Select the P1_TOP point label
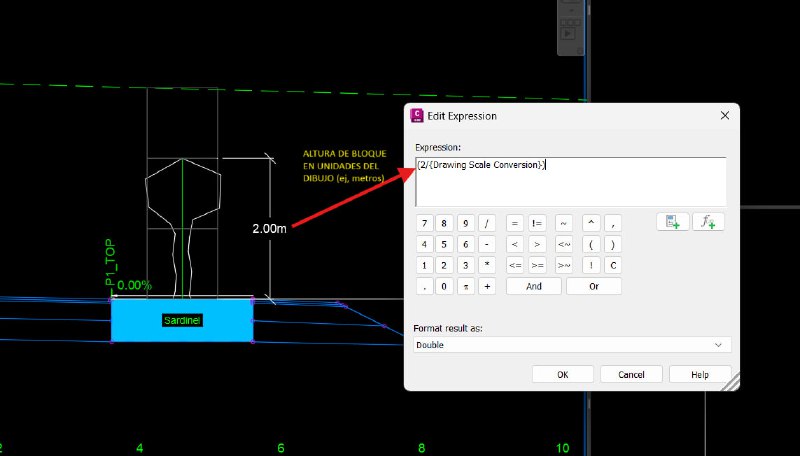 click(x=110, y=262)
